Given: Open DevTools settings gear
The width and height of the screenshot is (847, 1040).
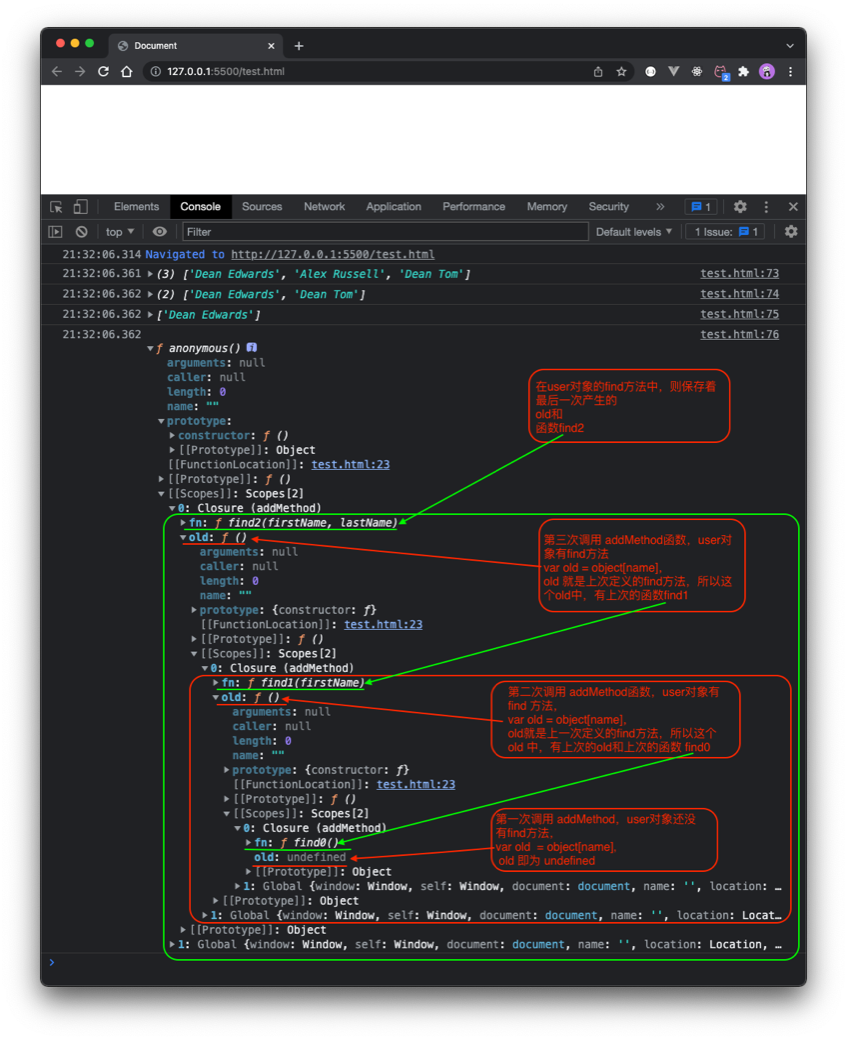Looking at the screenshot, I should (740, 207).
